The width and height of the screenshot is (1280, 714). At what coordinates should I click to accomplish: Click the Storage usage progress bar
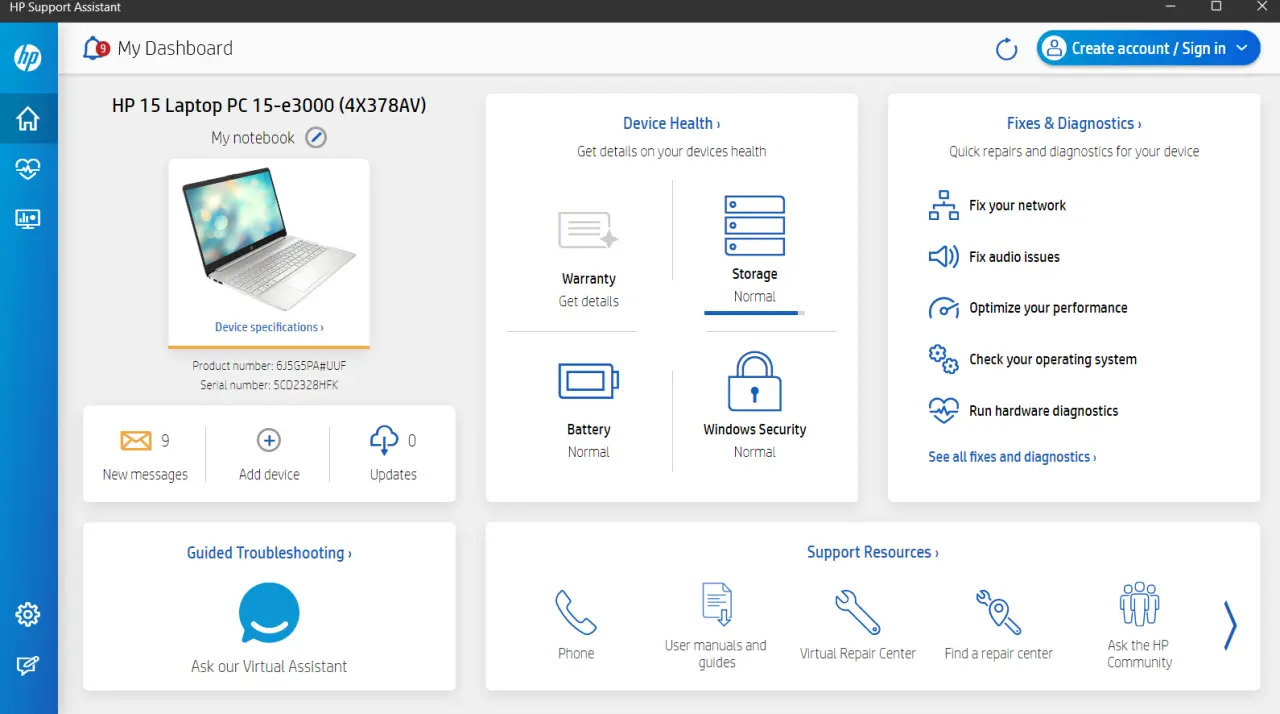tap(754, 313)
